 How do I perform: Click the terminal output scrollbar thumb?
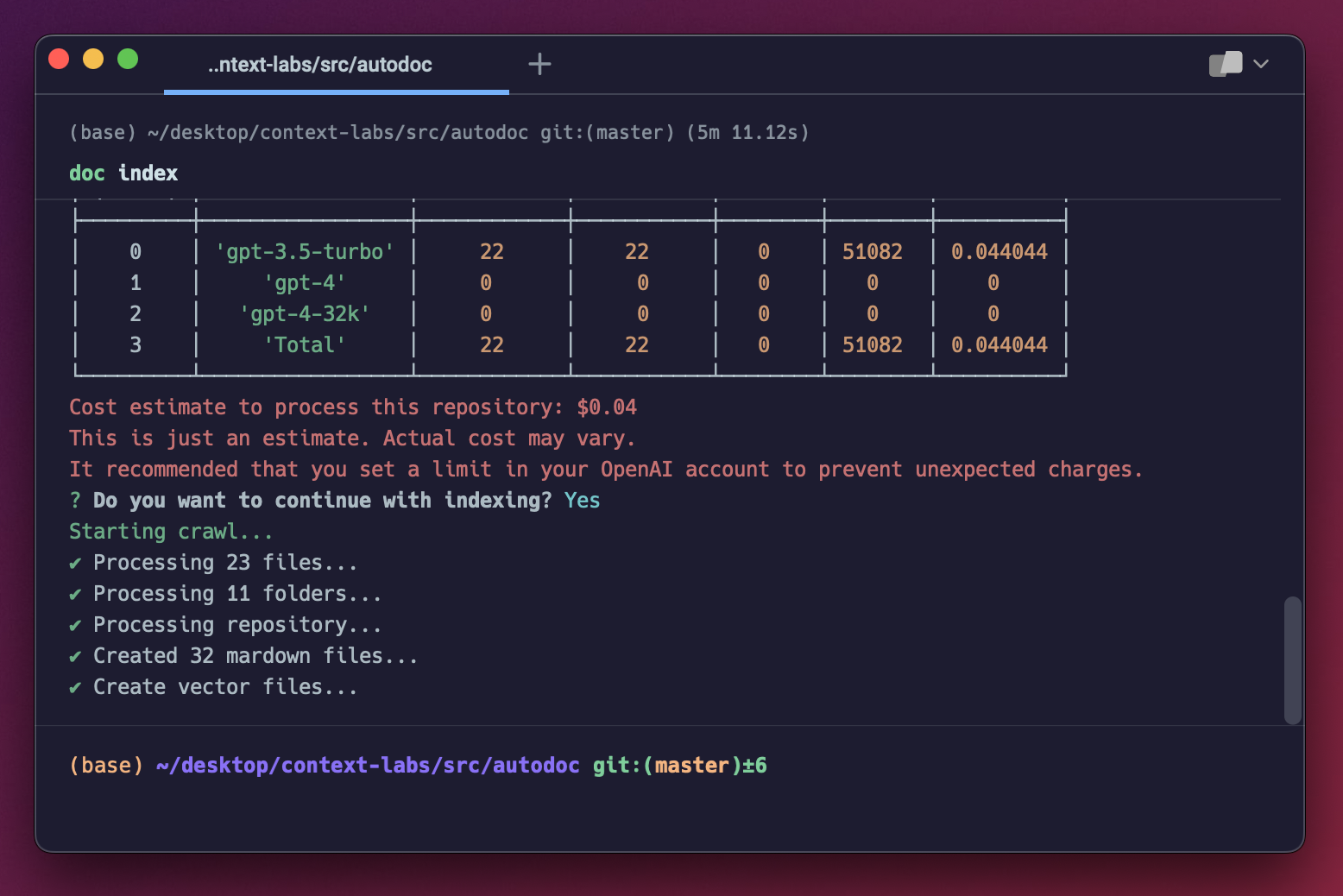tap(1292, 660)
